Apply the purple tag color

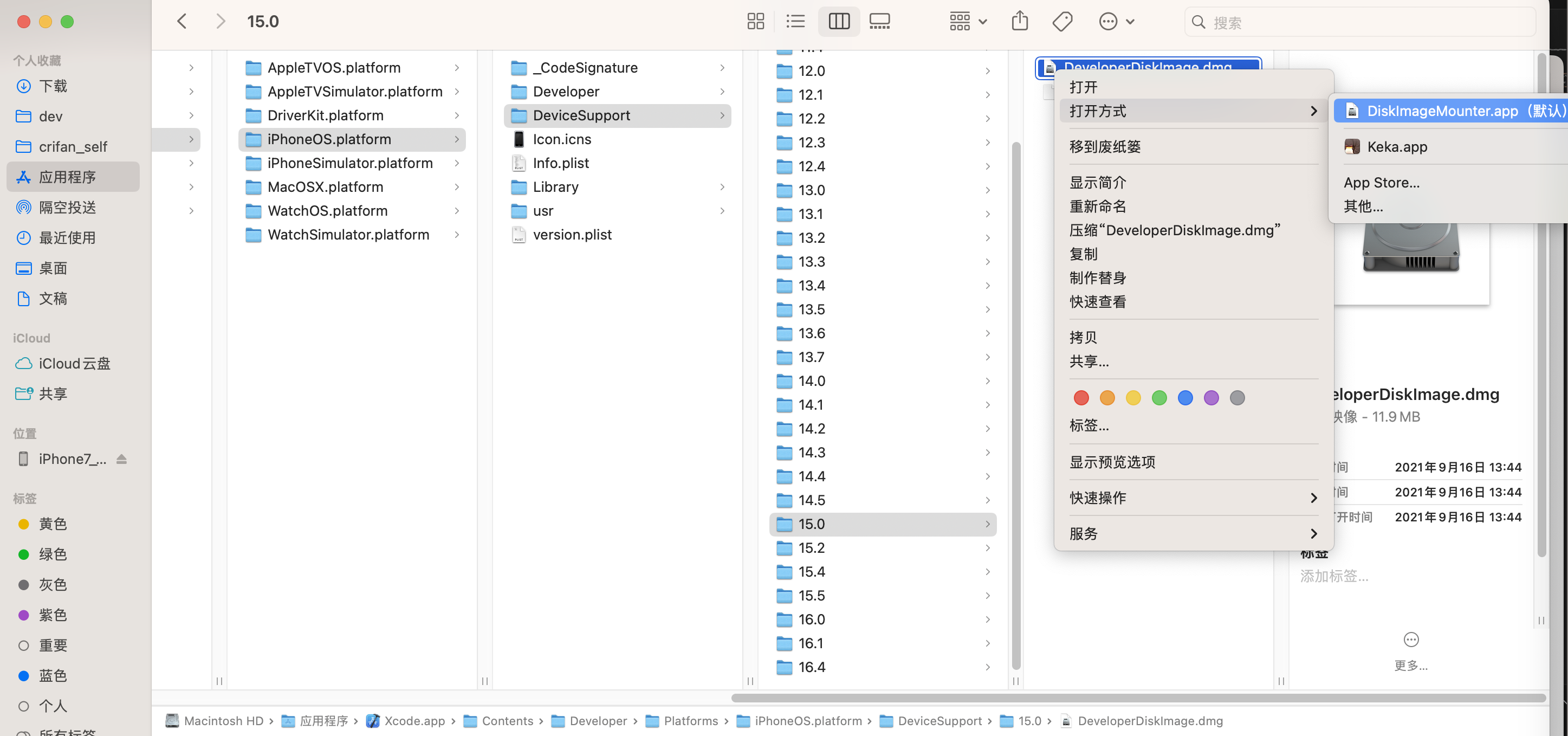click(x=1211, y=398)
